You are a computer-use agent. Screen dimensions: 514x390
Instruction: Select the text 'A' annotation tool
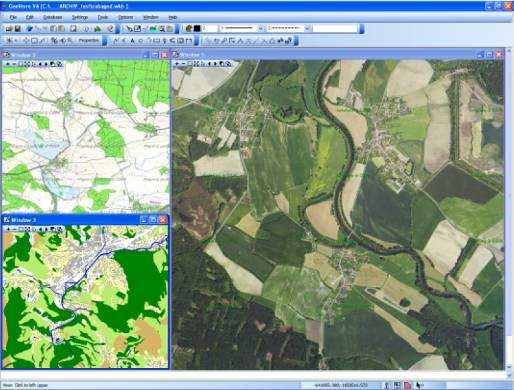[x=132, y=41]
